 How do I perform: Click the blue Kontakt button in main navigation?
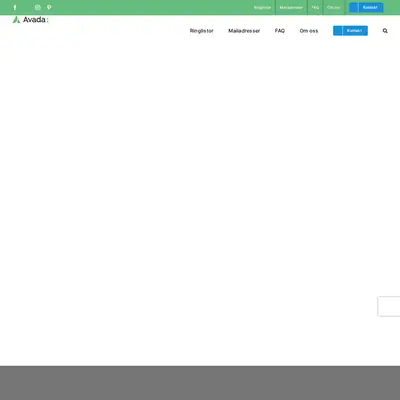pyautogui.click(x=350, y=31)
